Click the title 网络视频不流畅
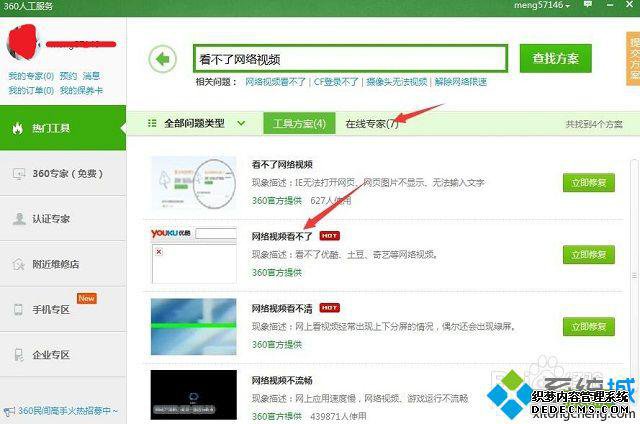 click(282, 380)
